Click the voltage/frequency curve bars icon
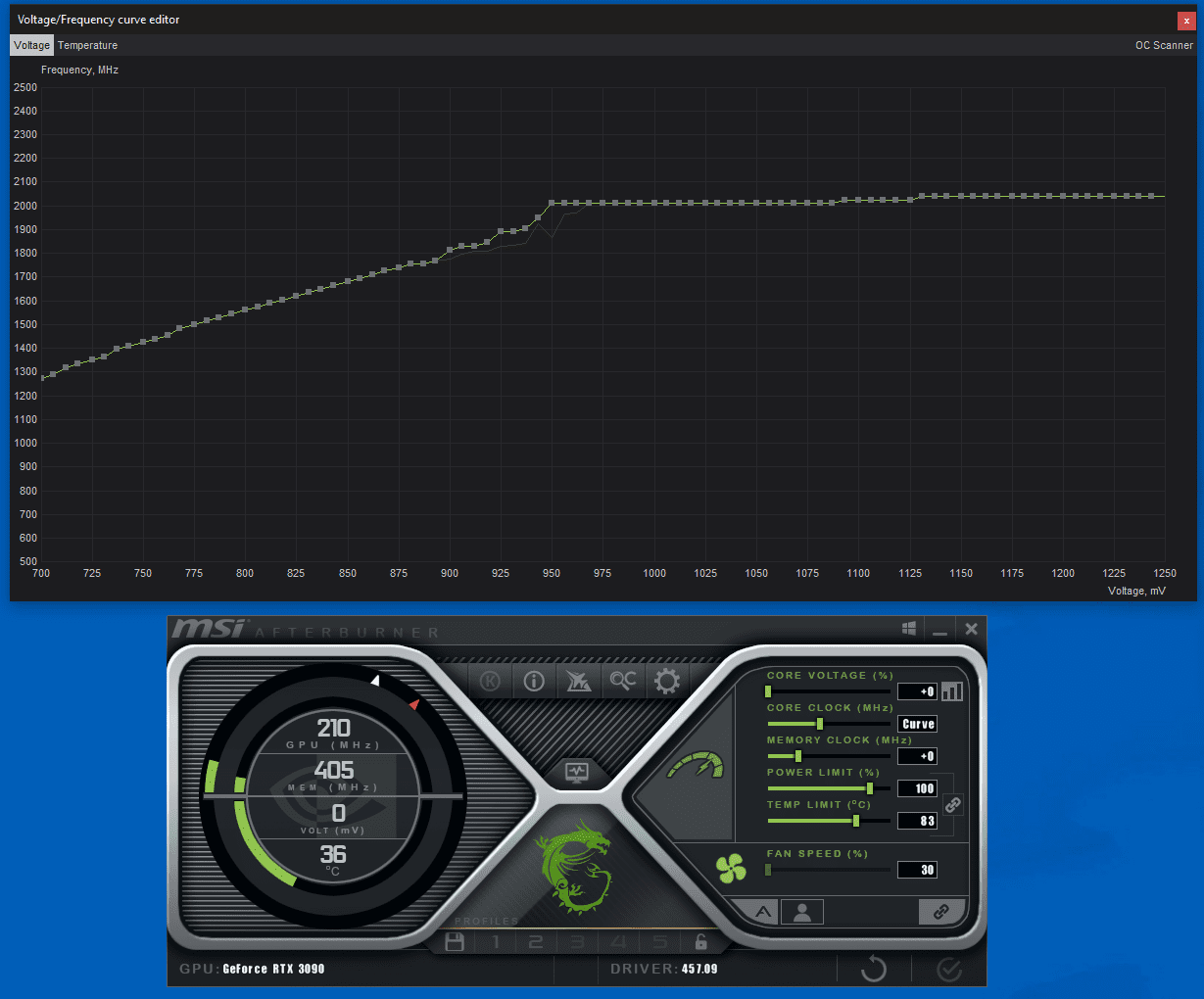The width and height of the screenshot is (1204, 999). click(952, 691)
